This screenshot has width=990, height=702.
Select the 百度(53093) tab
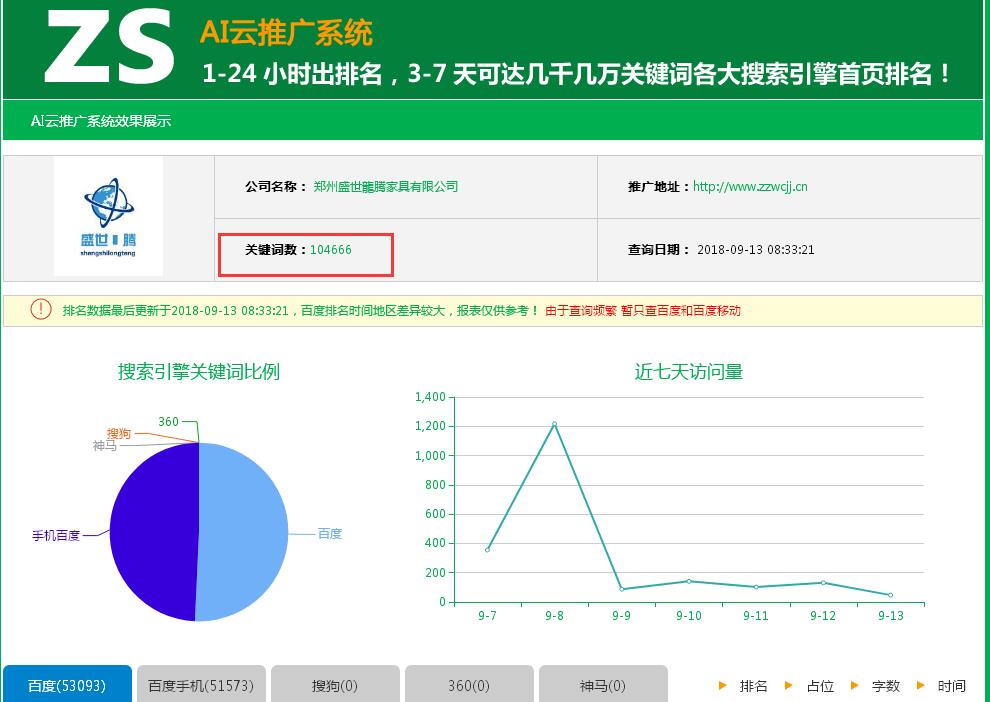(x=66, y=683)
